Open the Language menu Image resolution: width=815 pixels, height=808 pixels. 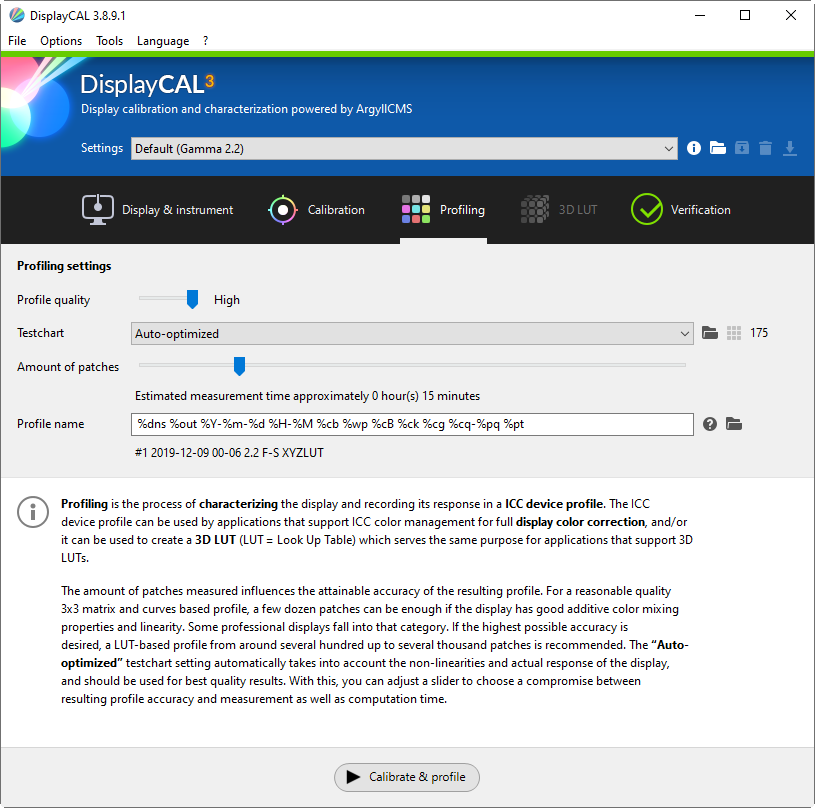click(162, 41)
